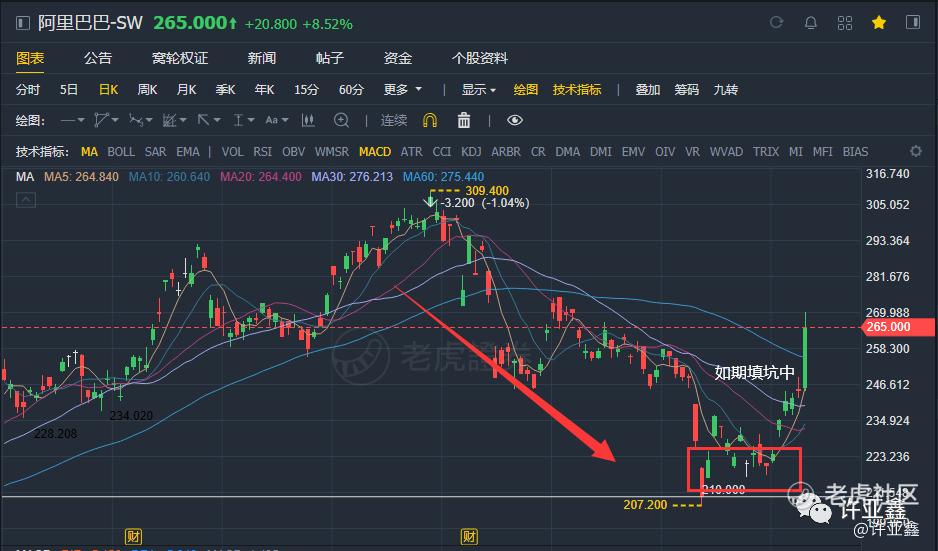Toggle the MA indicator
938x551 pixels.
pyautogui.click(x=89, y=152)
